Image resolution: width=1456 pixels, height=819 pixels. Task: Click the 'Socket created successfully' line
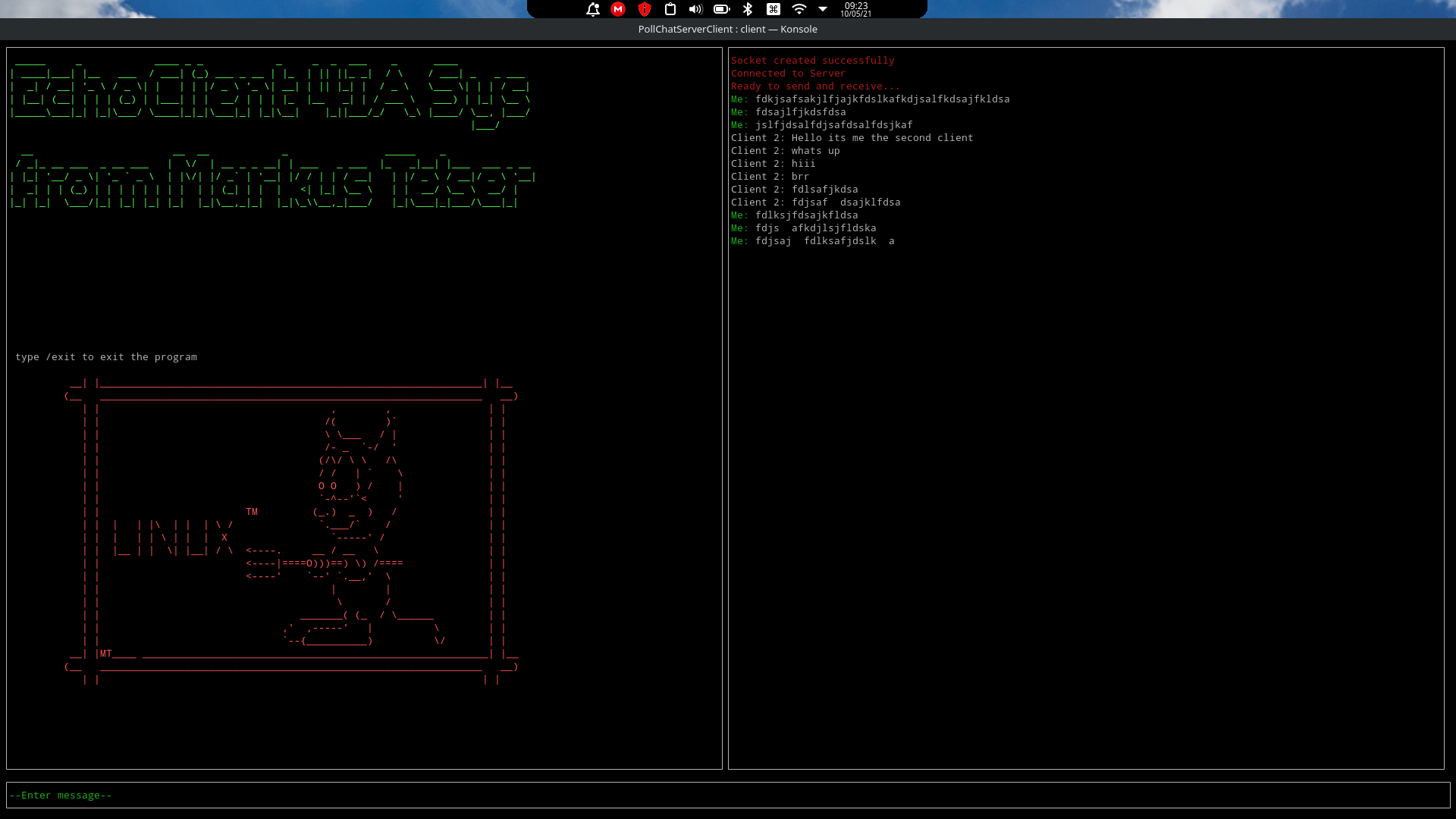812,61
